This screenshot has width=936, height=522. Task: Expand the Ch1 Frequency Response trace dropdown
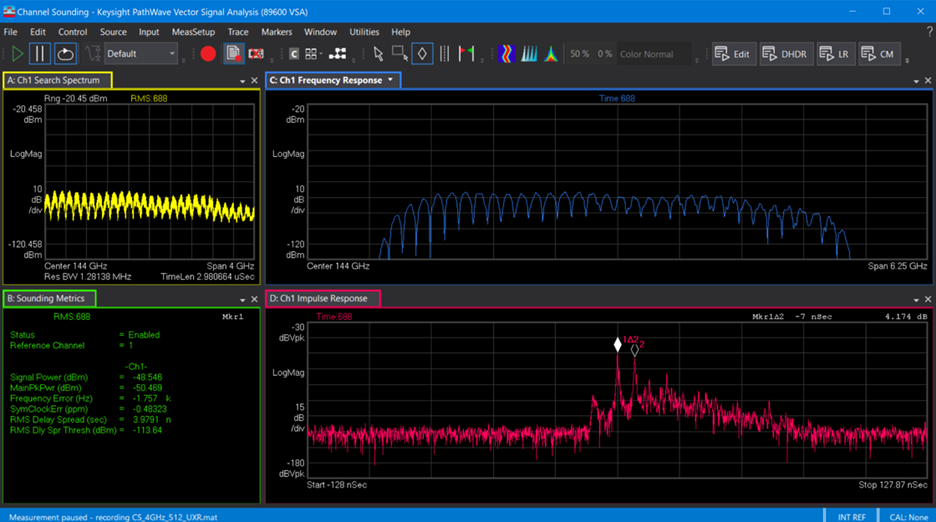(390, 80)
